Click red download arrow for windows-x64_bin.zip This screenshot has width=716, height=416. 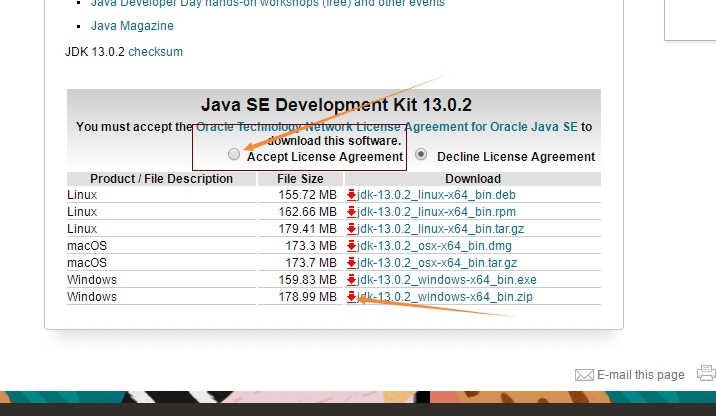click(351, 297)
